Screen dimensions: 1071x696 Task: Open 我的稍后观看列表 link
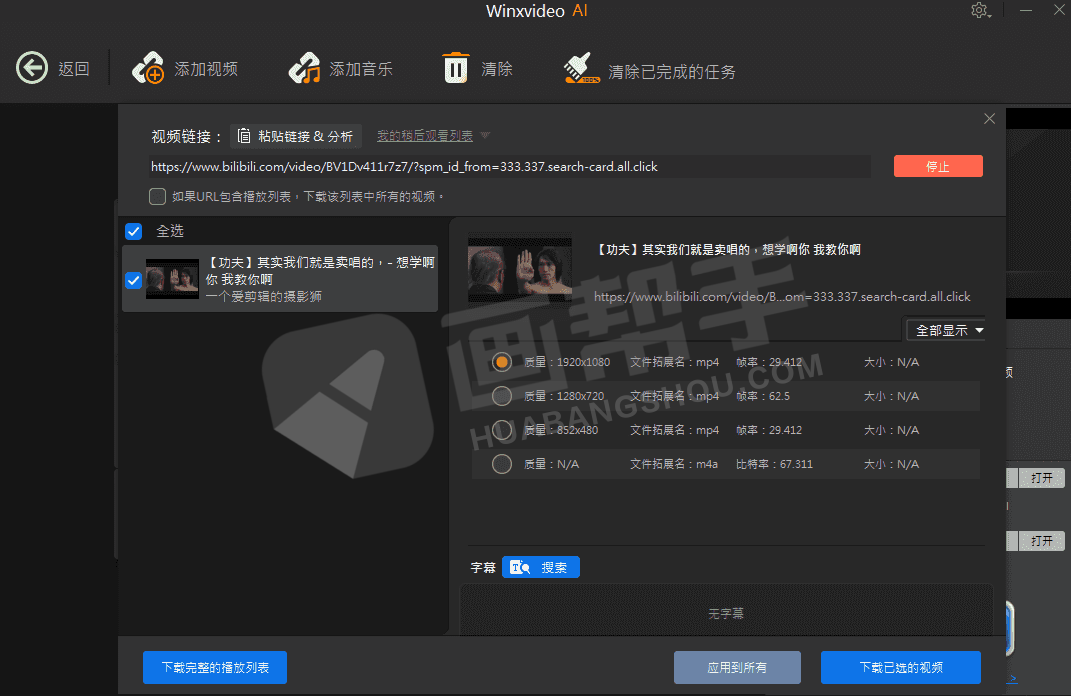pos(425,136)
